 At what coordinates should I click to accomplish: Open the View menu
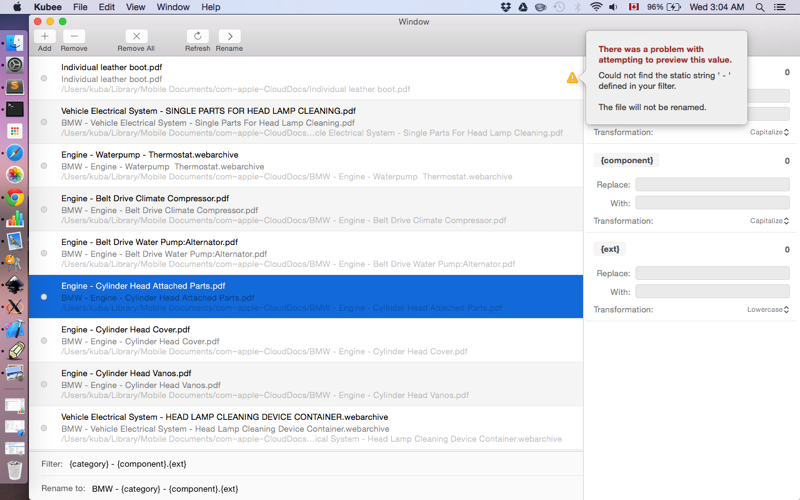[x=136, y=7]
